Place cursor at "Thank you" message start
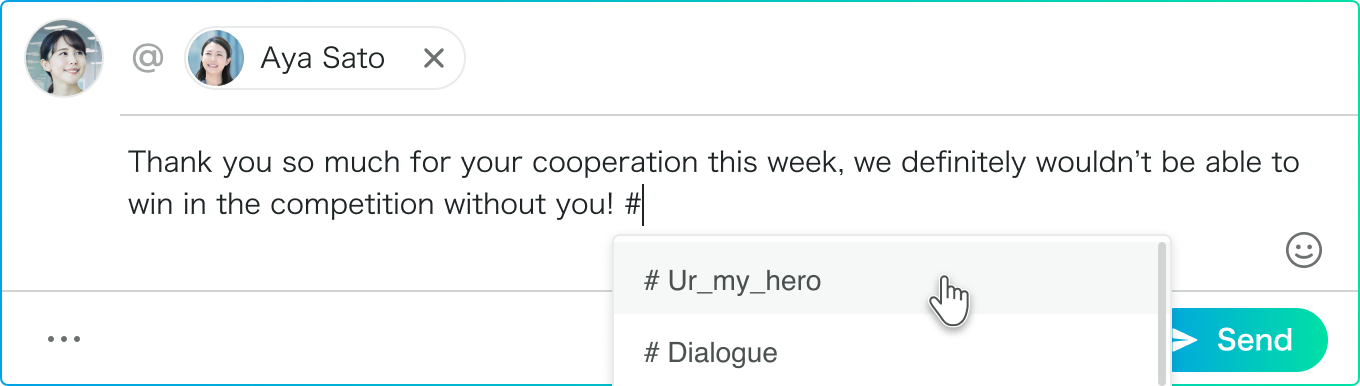The image size is (1360, 386). [x=130, y=163]
